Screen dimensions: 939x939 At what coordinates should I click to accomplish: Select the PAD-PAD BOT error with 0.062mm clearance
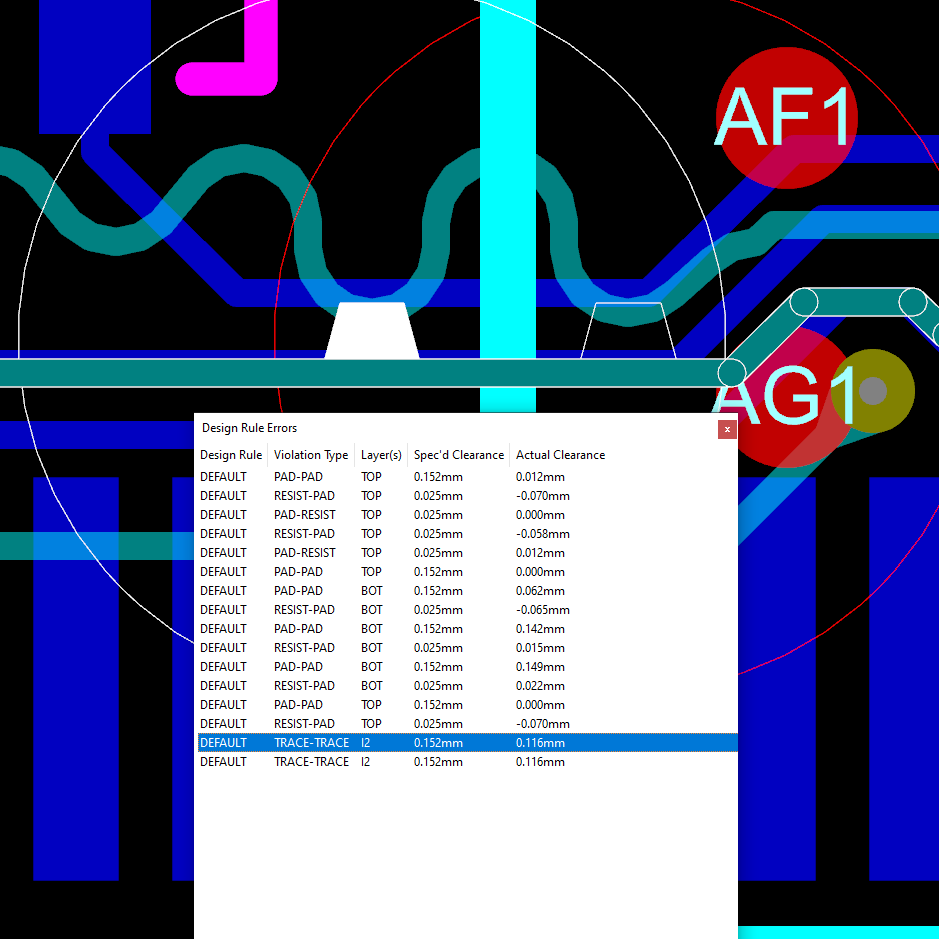point(400,591)
